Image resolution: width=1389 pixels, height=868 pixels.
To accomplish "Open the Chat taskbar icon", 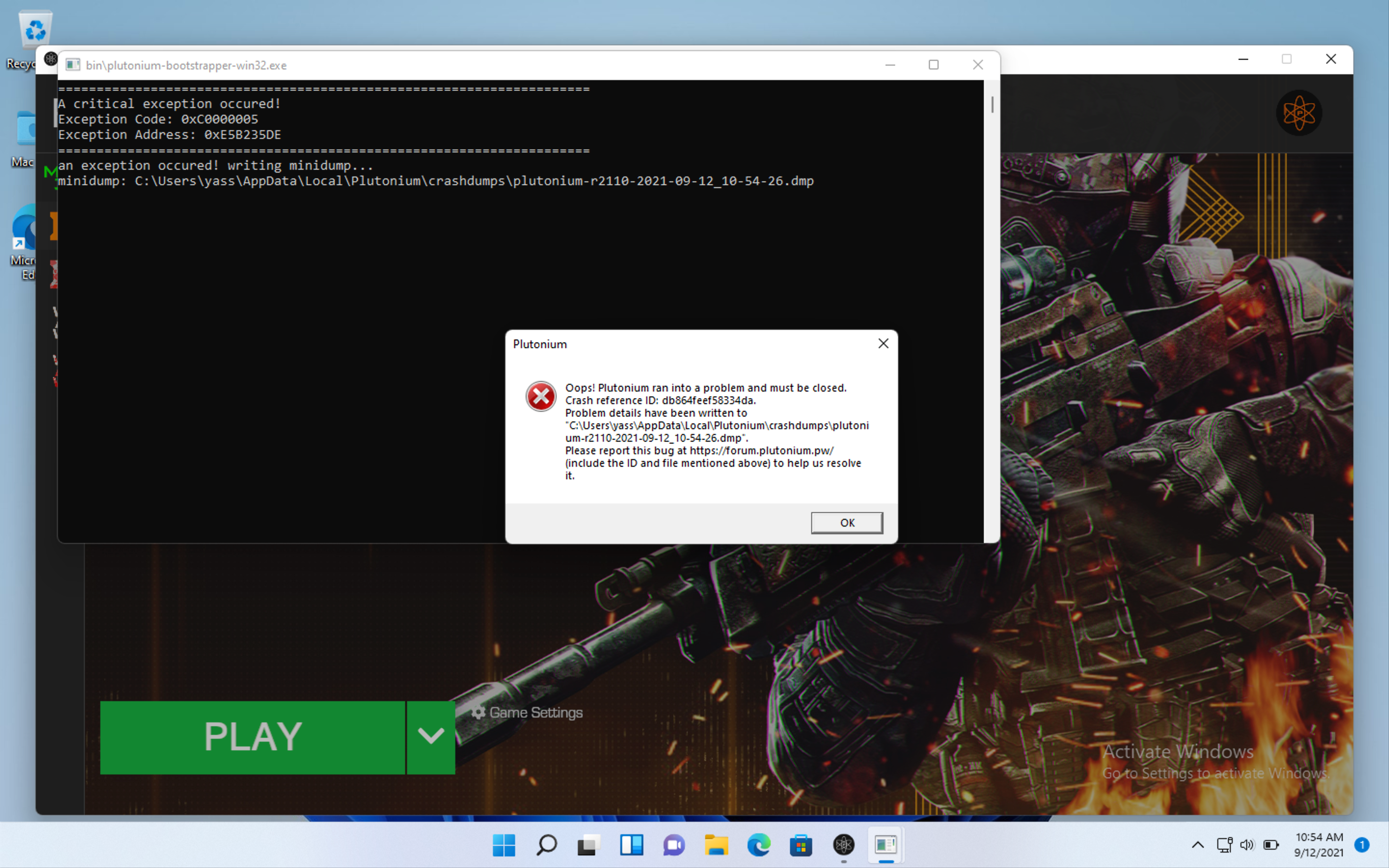I will coord(674,844).
